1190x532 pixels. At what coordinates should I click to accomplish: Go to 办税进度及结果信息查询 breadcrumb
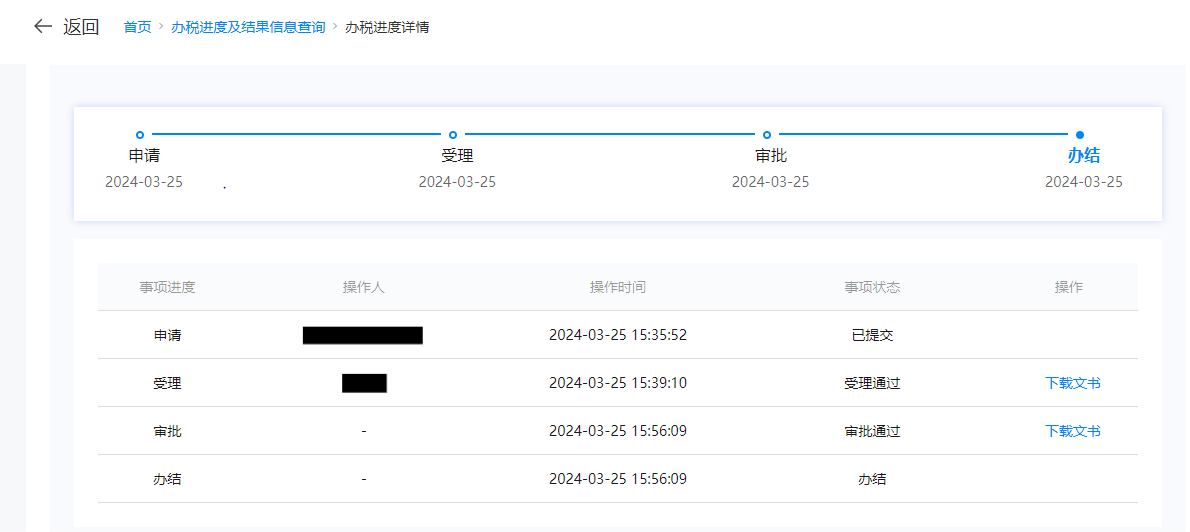click(248, 27)
